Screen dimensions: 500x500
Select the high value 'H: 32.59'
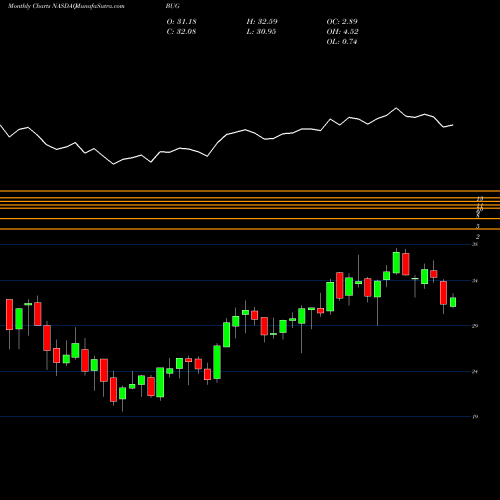pyautogui.click(x=262, y=21)
